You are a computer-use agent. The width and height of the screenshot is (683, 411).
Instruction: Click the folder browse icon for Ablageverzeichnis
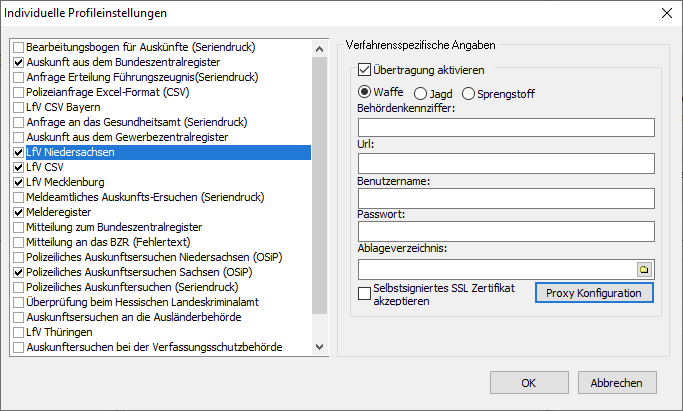(644, 269)
